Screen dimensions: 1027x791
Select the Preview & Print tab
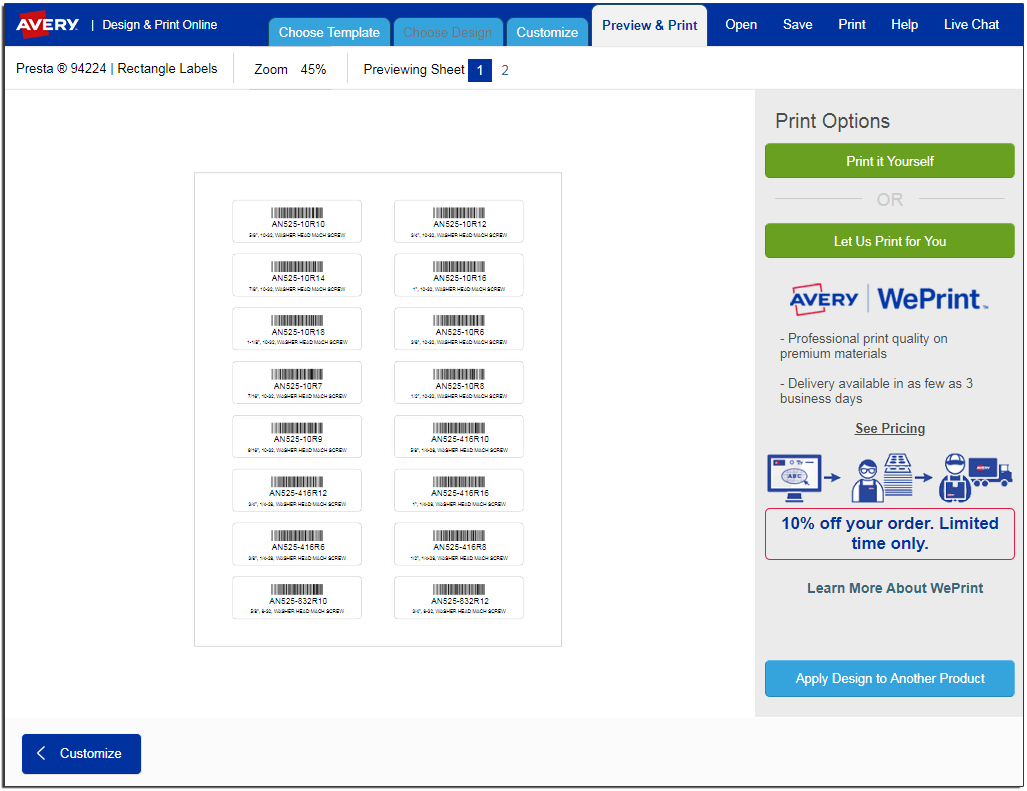pyautogui.click(x=649, y=26)
